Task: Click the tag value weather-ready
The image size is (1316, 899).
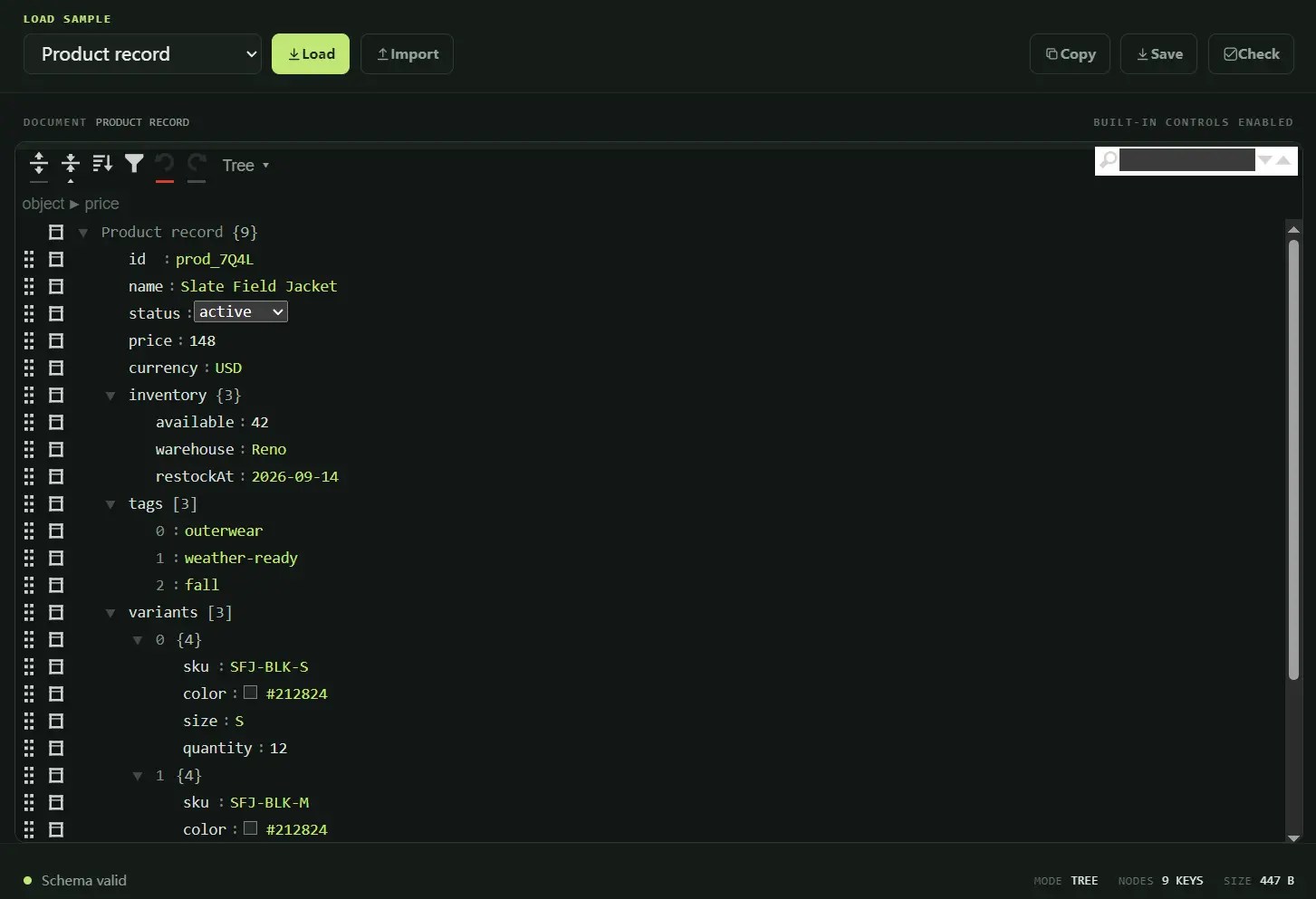Action: (x=241, y=558)
